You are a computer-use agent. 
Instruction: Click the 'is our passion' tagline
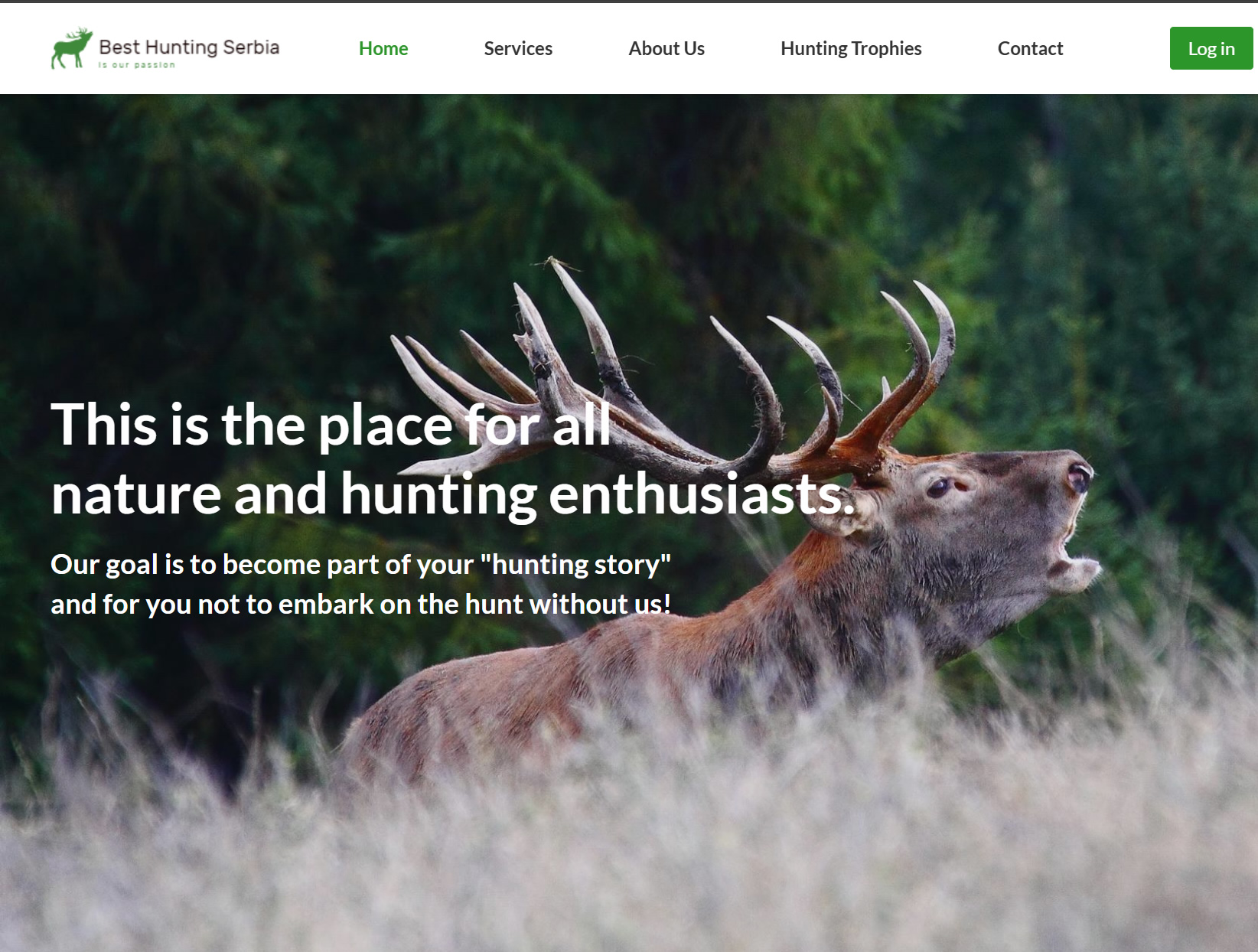point(137,65)
